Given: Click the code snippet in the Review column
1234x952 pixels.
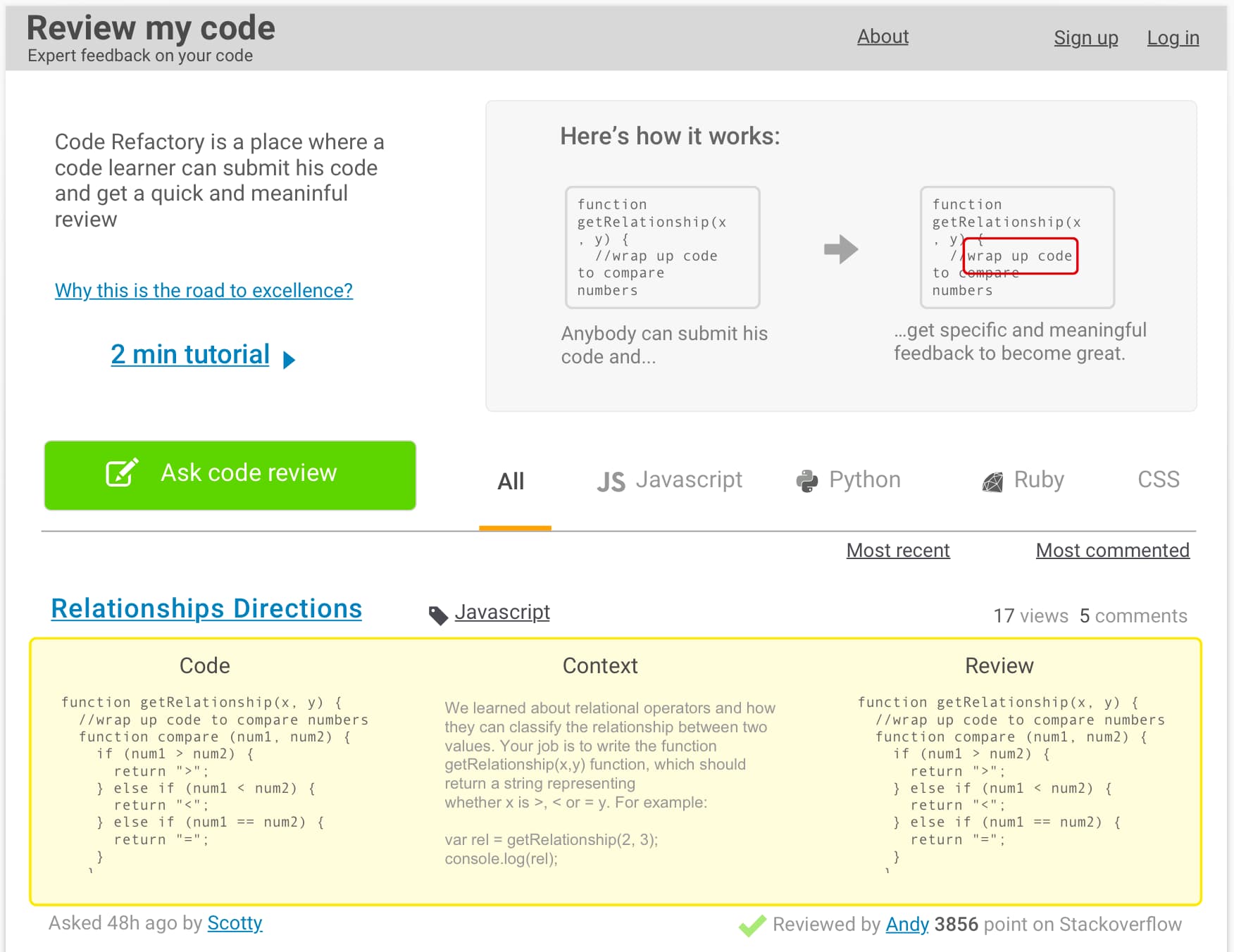Looking at the screenshot, I should [1011, 783].
